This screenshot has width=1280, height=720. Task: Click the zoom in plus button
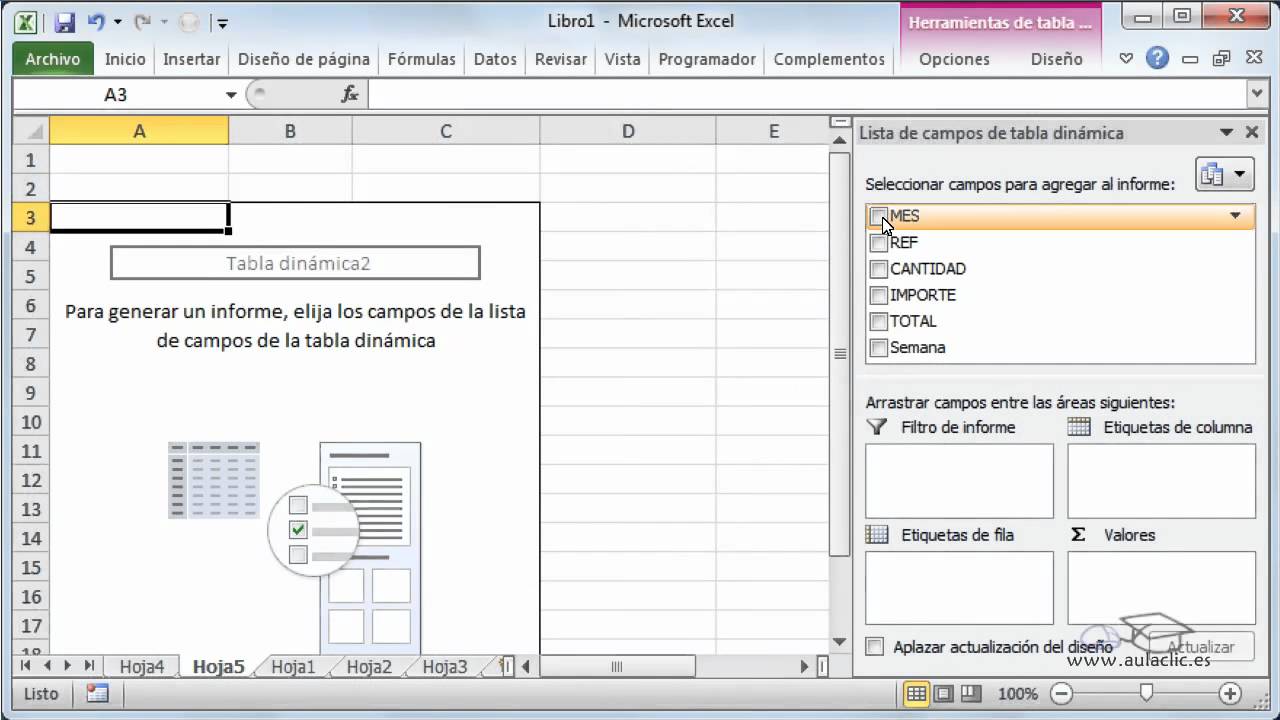[1230, 693]
